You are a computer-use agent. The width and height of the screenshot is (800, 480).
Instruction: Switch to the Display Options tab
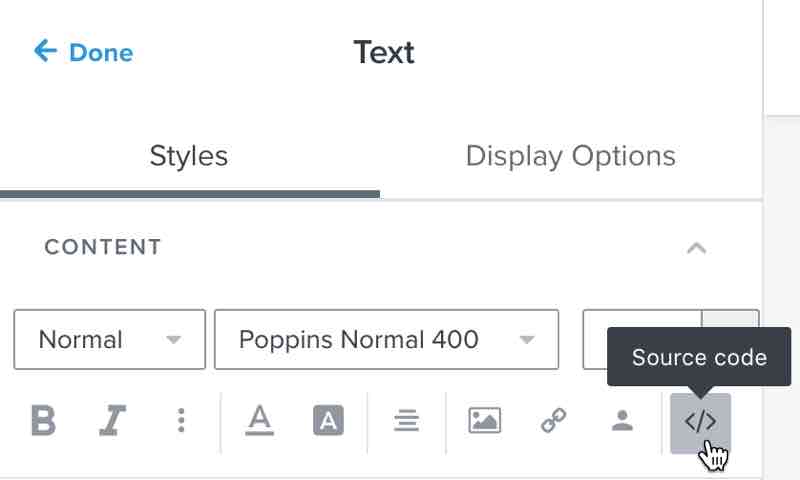570,157
